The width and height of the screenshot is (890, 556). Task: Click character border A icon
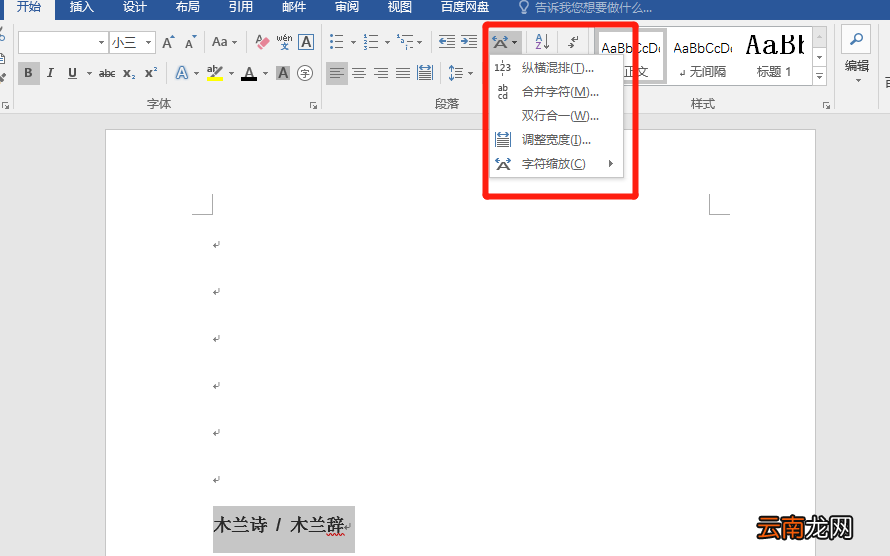pyautogui.click(x=306, y=42)
